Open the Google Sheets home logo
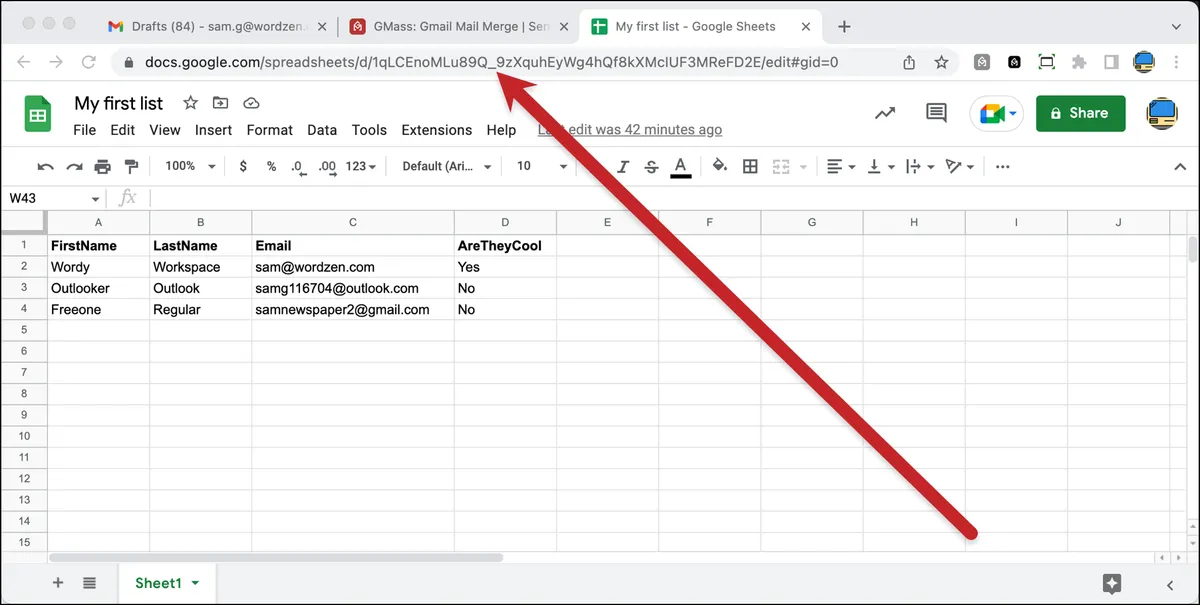The width and height of the screenshot is (1200, 605). pos(38,114)
